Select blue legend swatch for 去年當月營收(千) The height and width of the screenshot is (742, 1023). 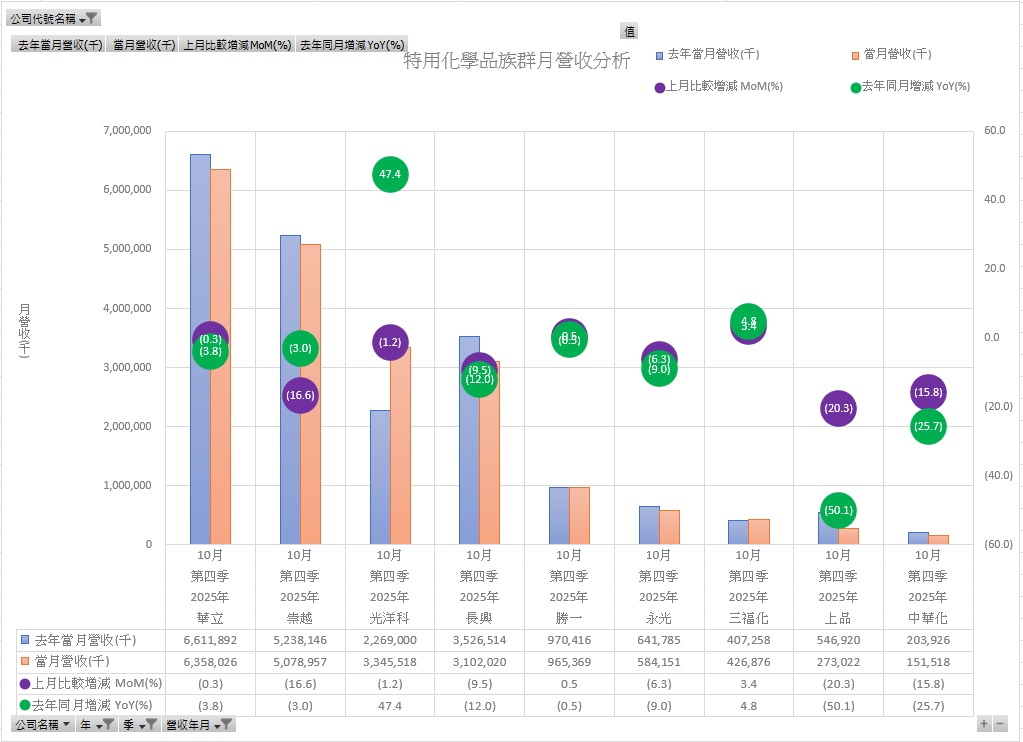[x=660, y=55]
